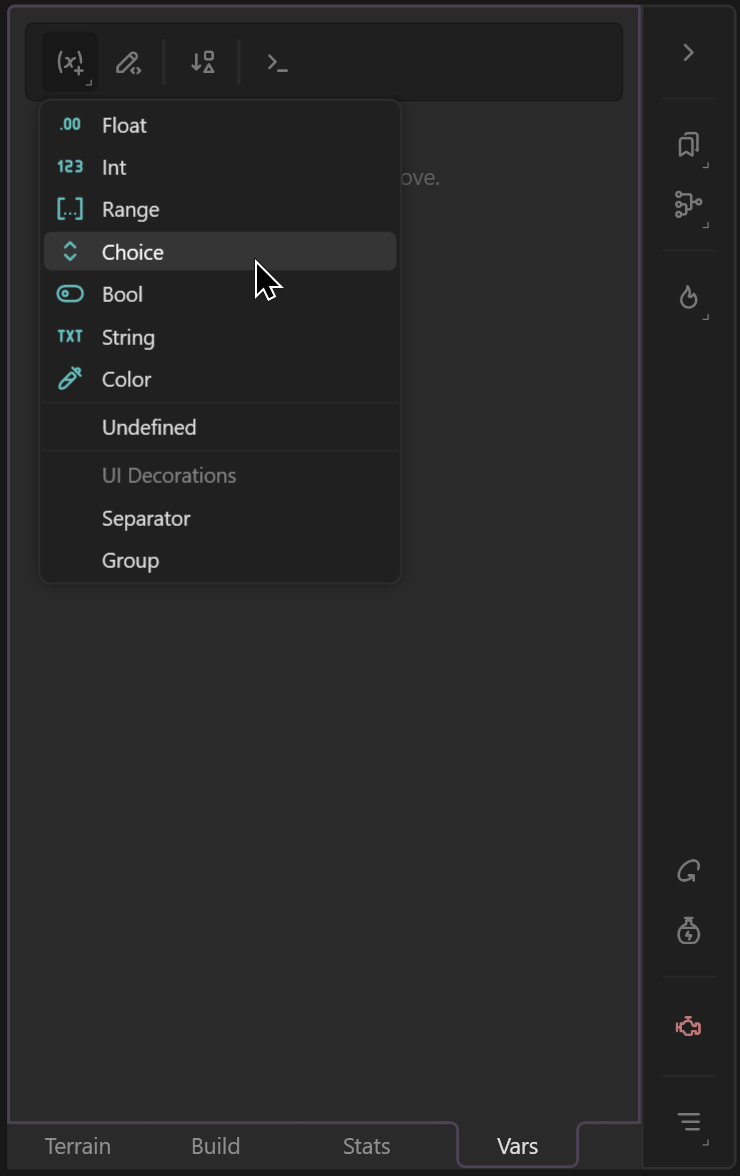The height and width of the screenshot is (1176, 740).
Task: Click the add variable (x+) toolbar icon
Action: (x=70, y=62)
